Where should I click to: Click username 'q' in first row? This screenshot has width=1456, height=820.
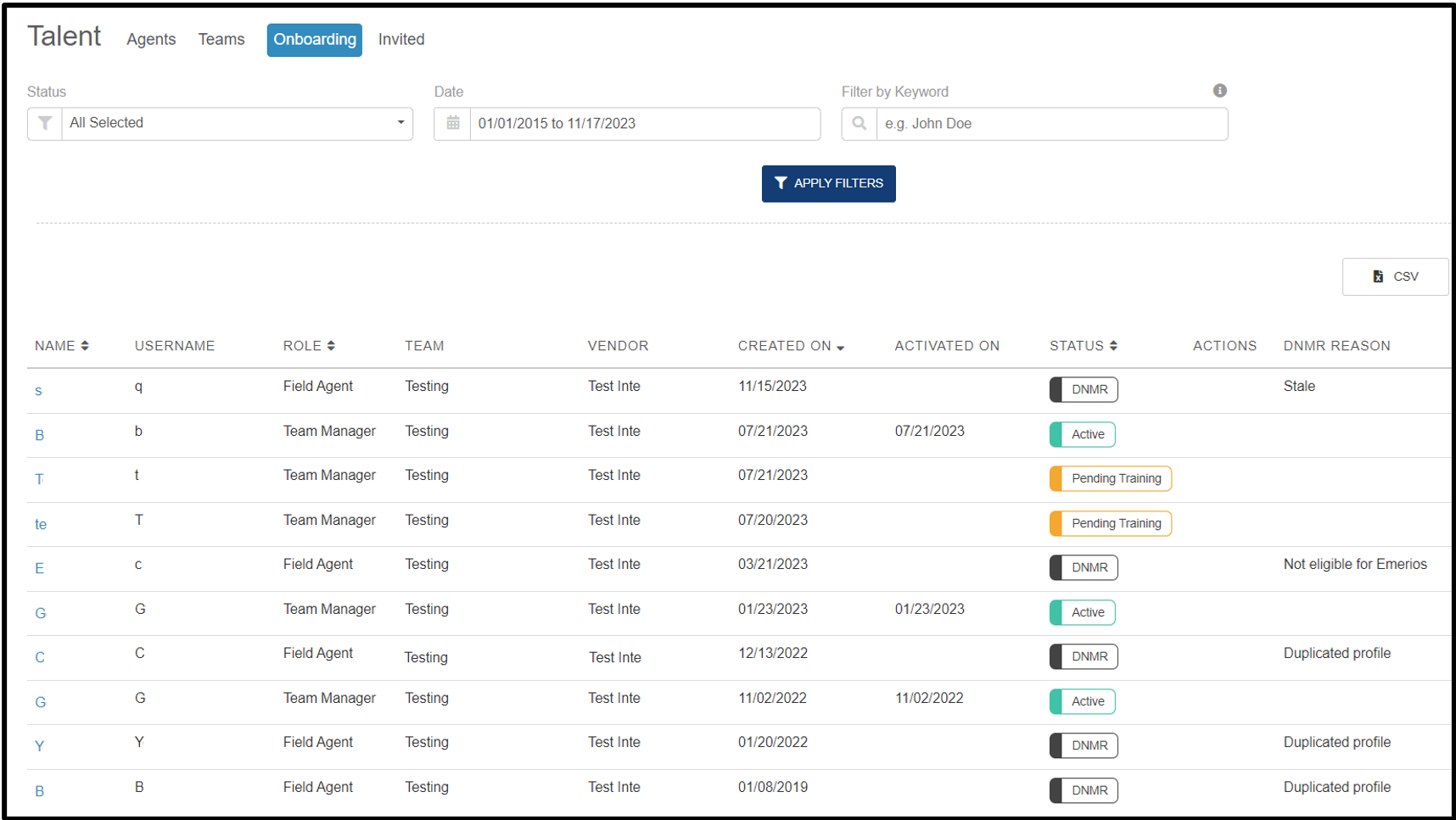click(138, 387)
